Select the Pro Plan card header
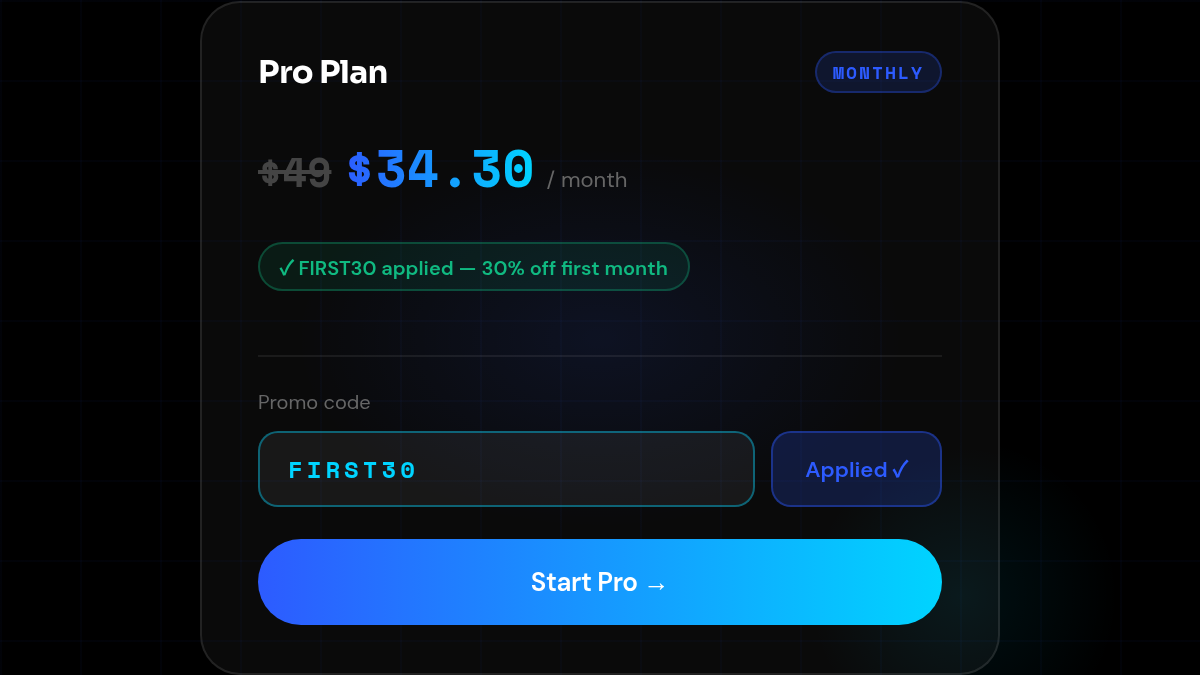1200x675 pixels. click(x=322, y=71)
